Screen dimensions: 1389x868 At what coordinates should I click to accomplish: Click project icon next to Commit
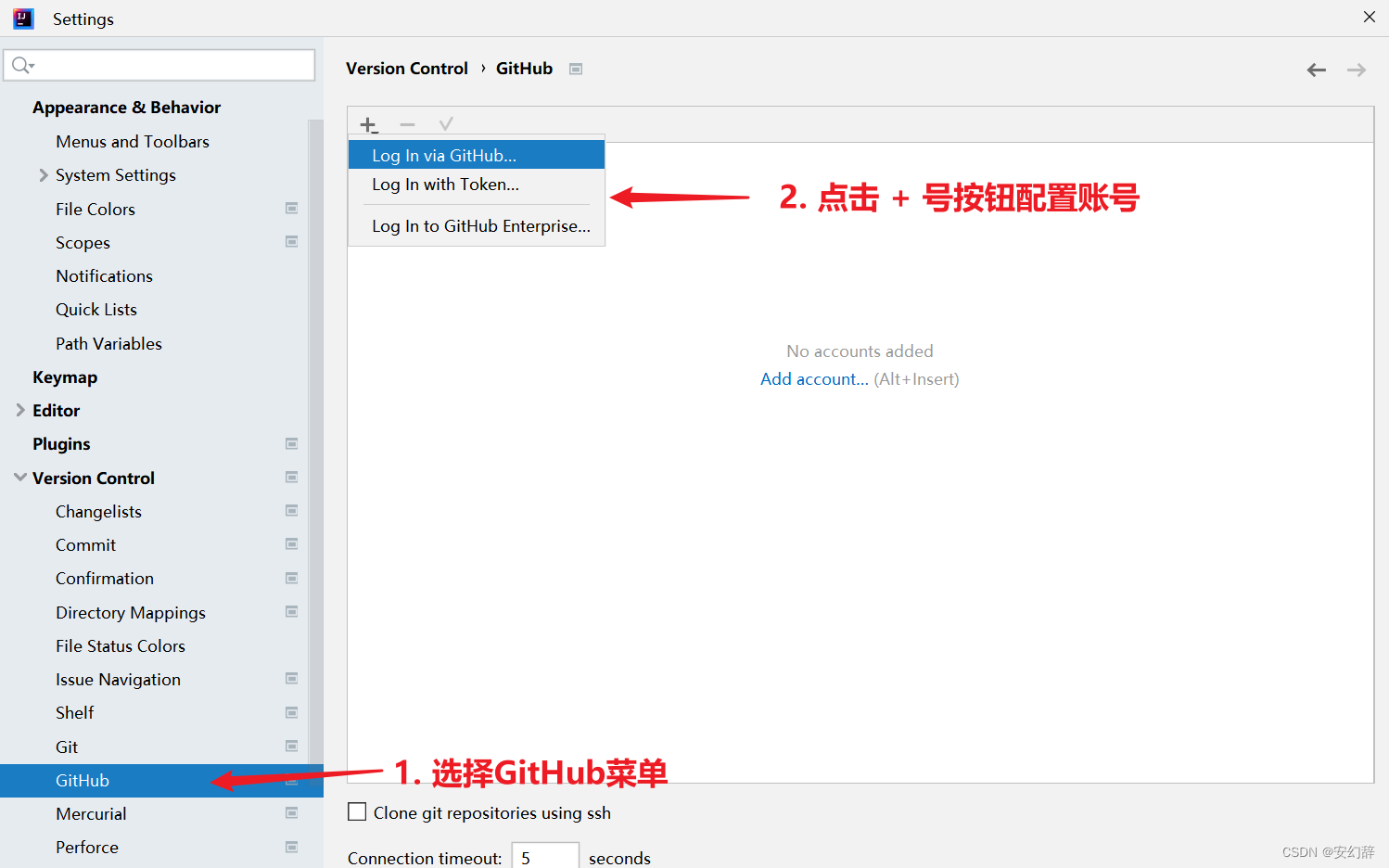(x=291, y=544)
